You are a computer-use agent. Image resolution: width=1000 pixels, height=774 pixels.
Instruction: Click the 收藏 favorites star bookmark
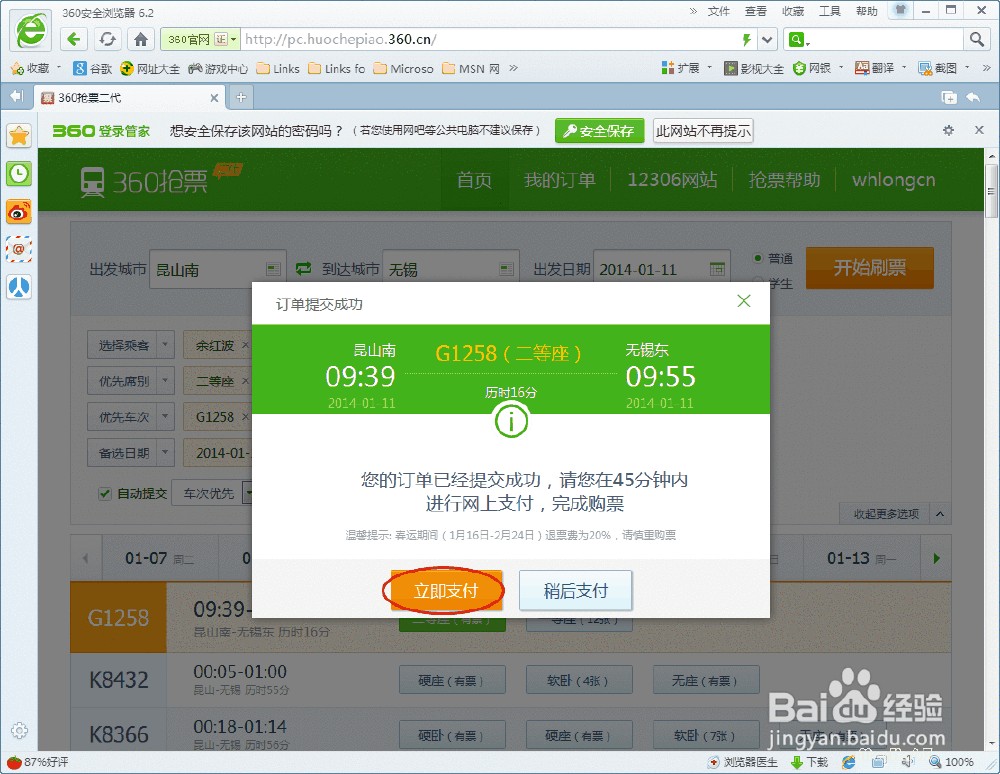[x=30, y=68]
